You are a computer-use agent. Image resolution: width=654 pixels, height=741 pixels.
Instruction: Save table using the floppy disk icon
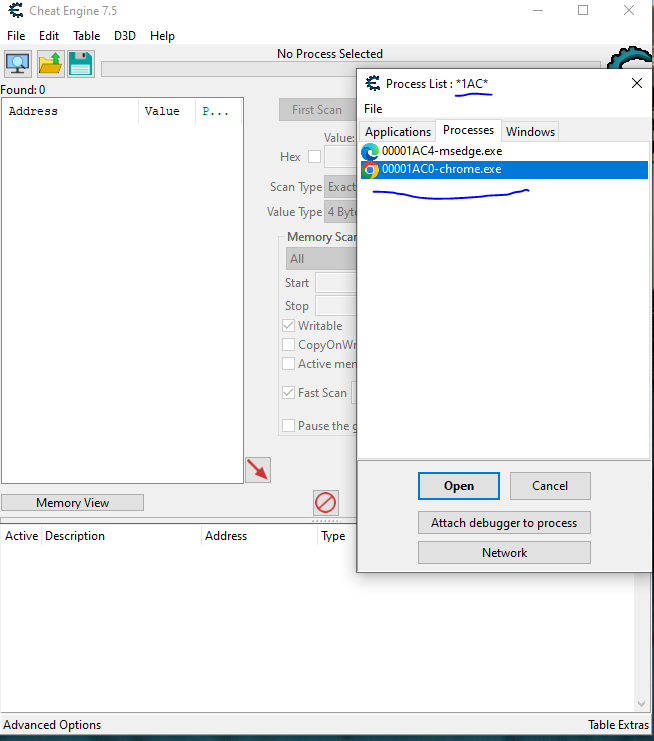(81, 64)
